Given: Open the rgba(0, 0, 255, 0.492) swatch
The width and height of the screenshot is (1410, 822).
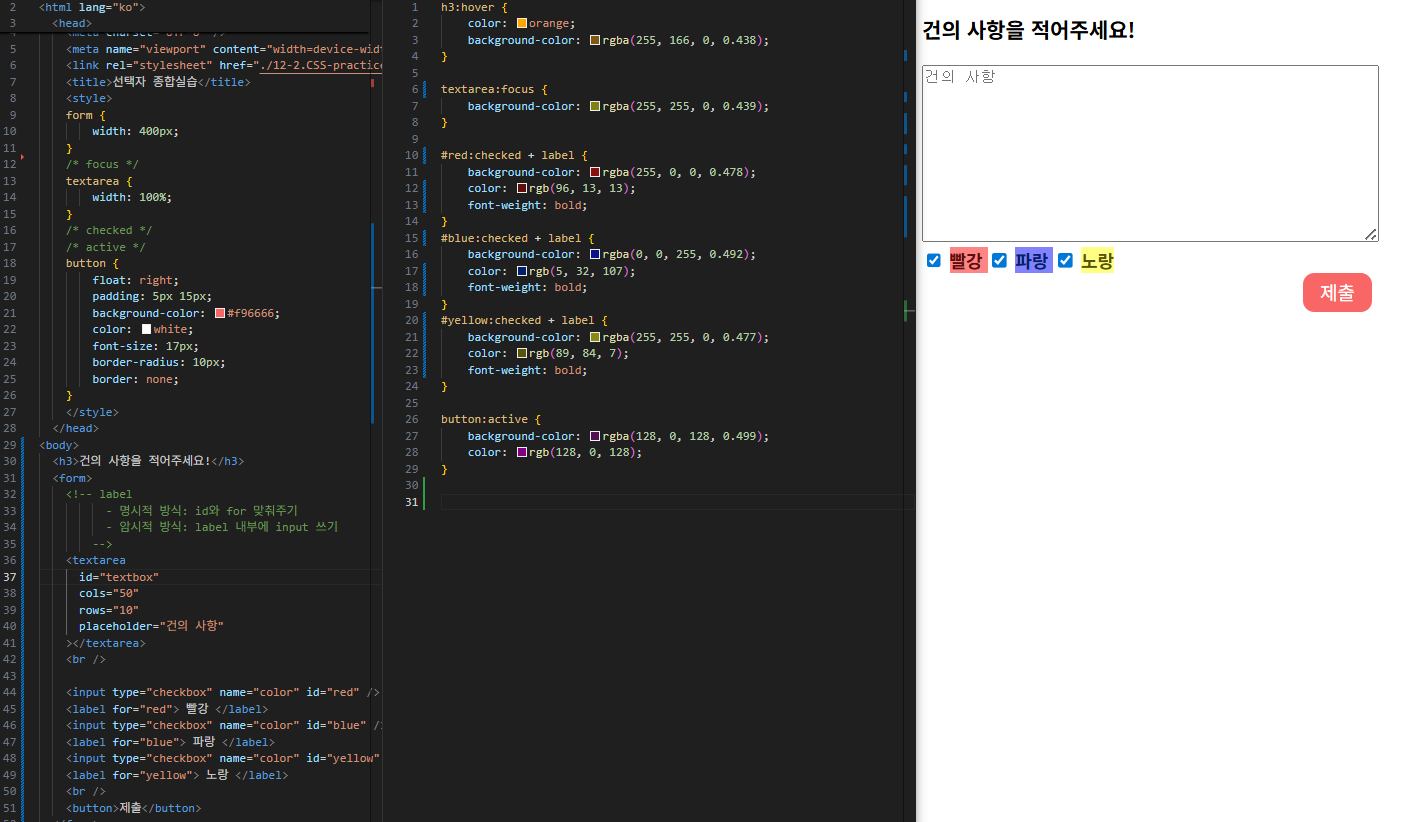Looking at the screenshot, I should click(x=595, y=254).
